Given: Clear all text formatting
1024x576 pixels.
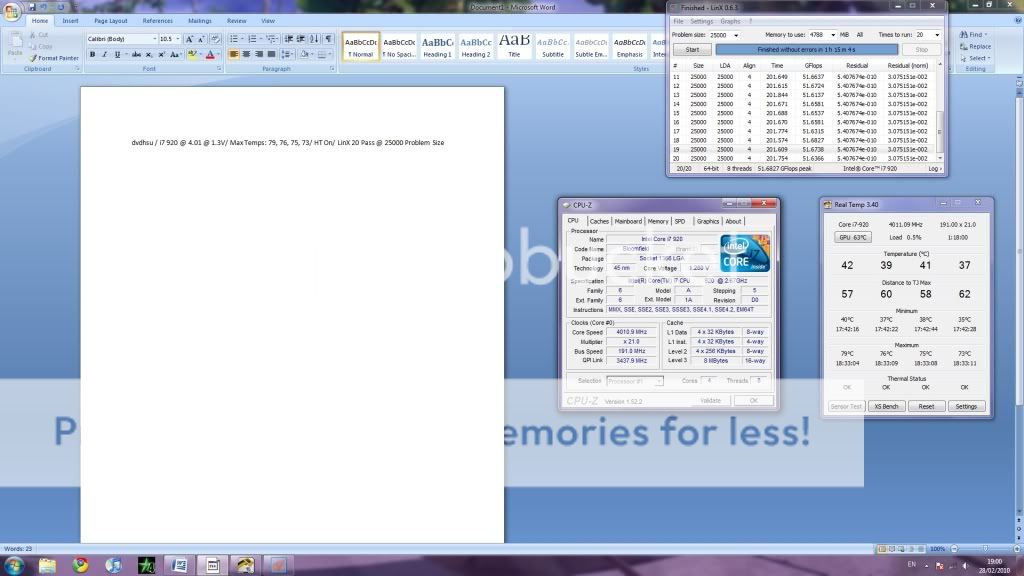Looking at the screenshot, I should (215, 39).
